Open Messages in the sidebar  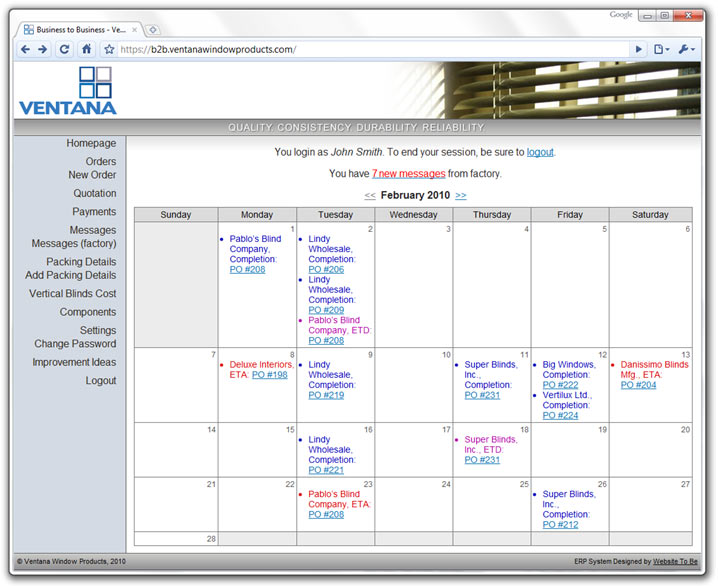(92, 230)
